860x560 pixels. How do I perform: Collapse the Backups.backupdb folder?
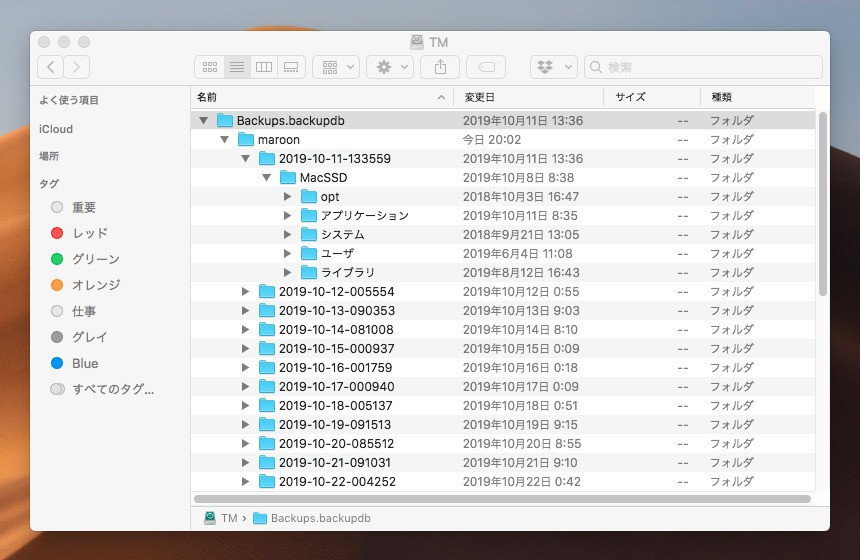click(x=204, y=120)
